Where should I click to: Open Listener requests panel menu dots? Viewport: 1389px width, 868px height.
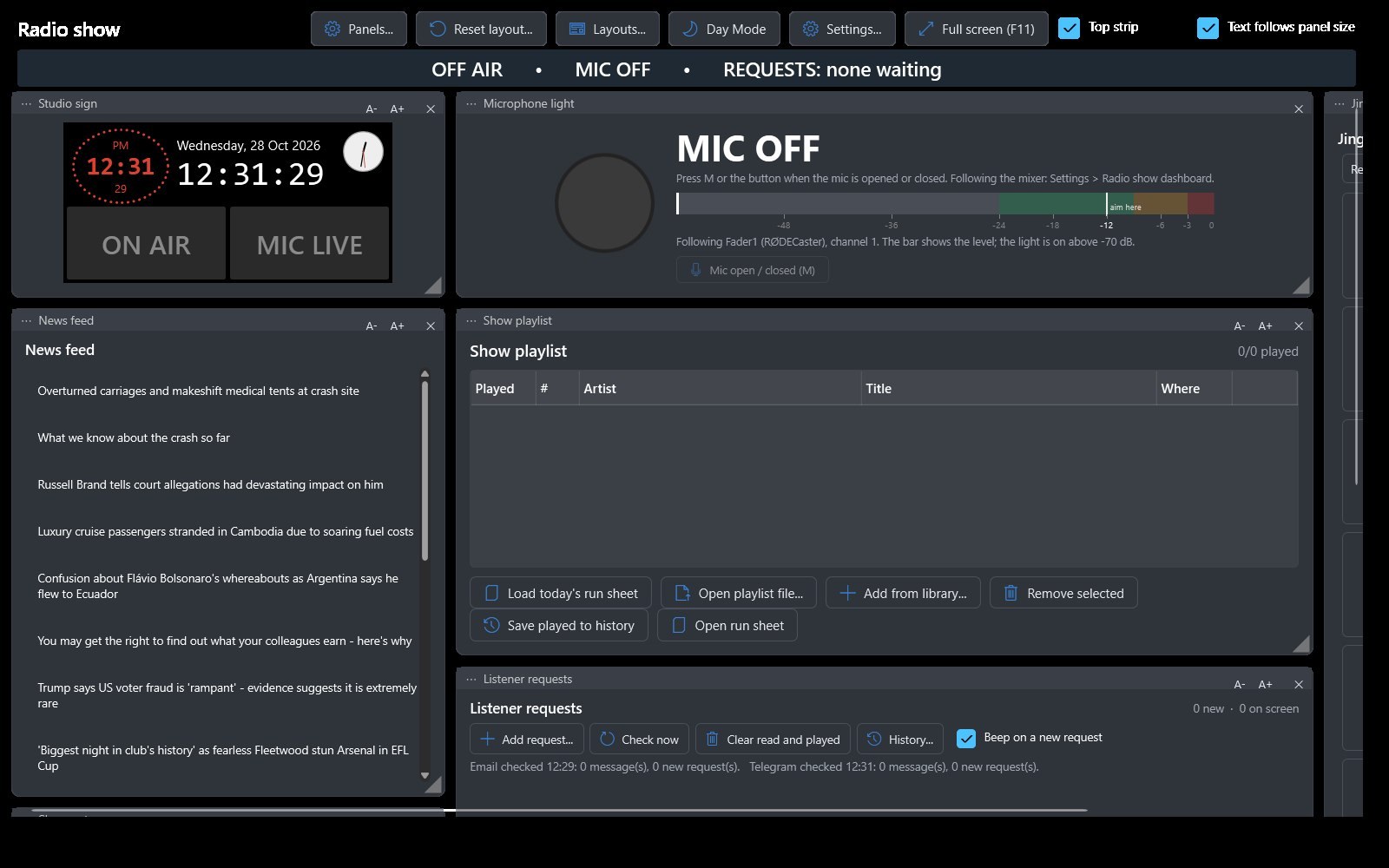point(471,679)
